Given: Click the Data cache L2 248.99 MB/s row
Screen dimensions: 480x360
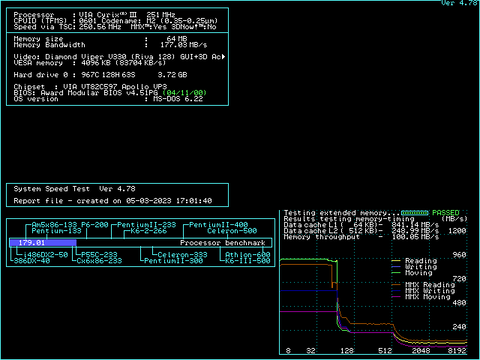Looking at the screenshot, I should (x=361, y=231).
